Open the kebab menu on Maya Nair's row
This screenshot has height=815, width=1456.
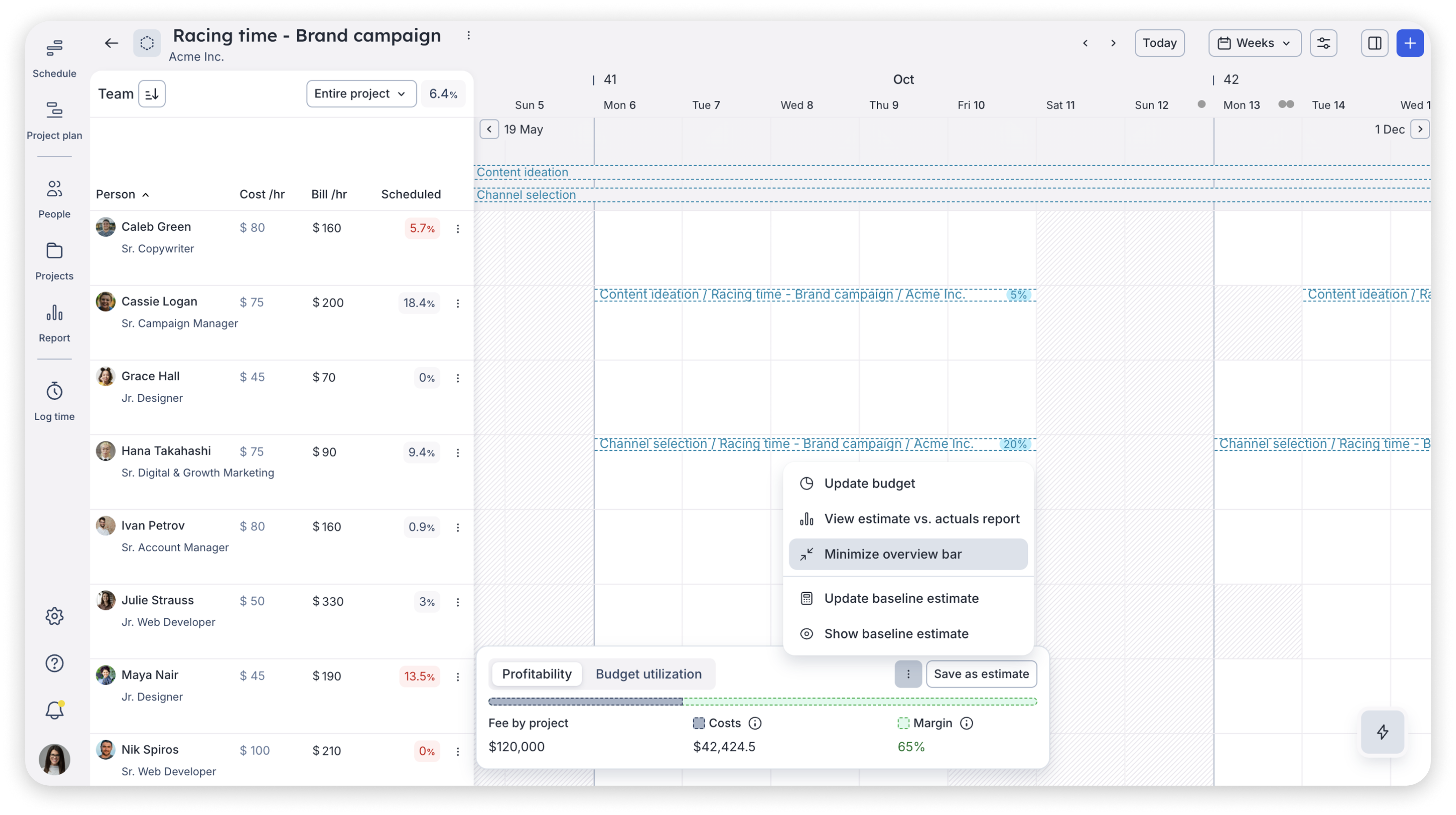point(458,676)
